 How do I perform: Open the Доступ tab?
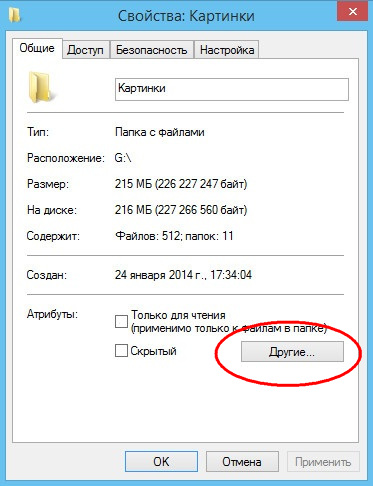[x=85, y=50]
